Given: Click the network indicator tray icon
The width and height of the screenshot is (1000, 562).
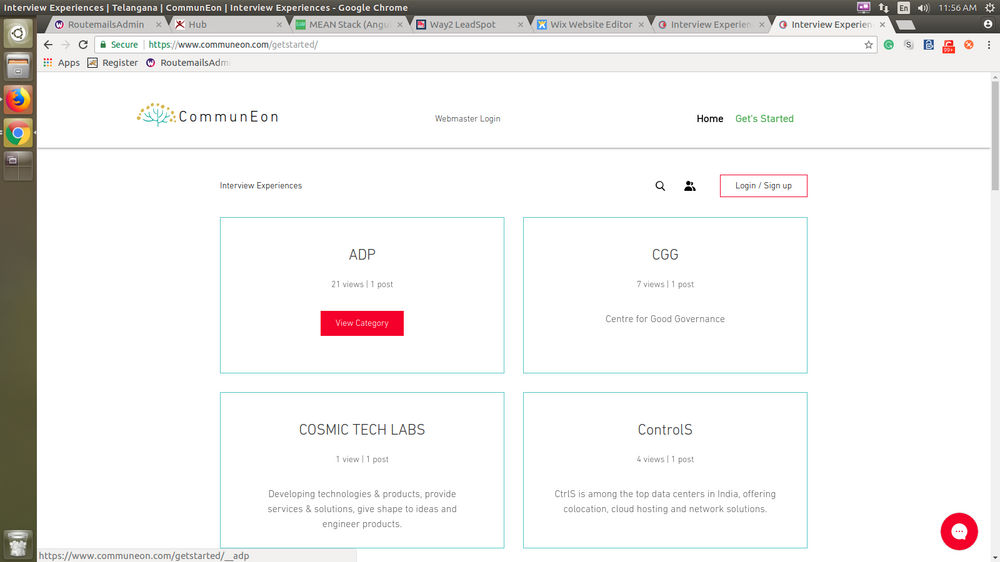Looking at the screenshot, I should [883, 8].
